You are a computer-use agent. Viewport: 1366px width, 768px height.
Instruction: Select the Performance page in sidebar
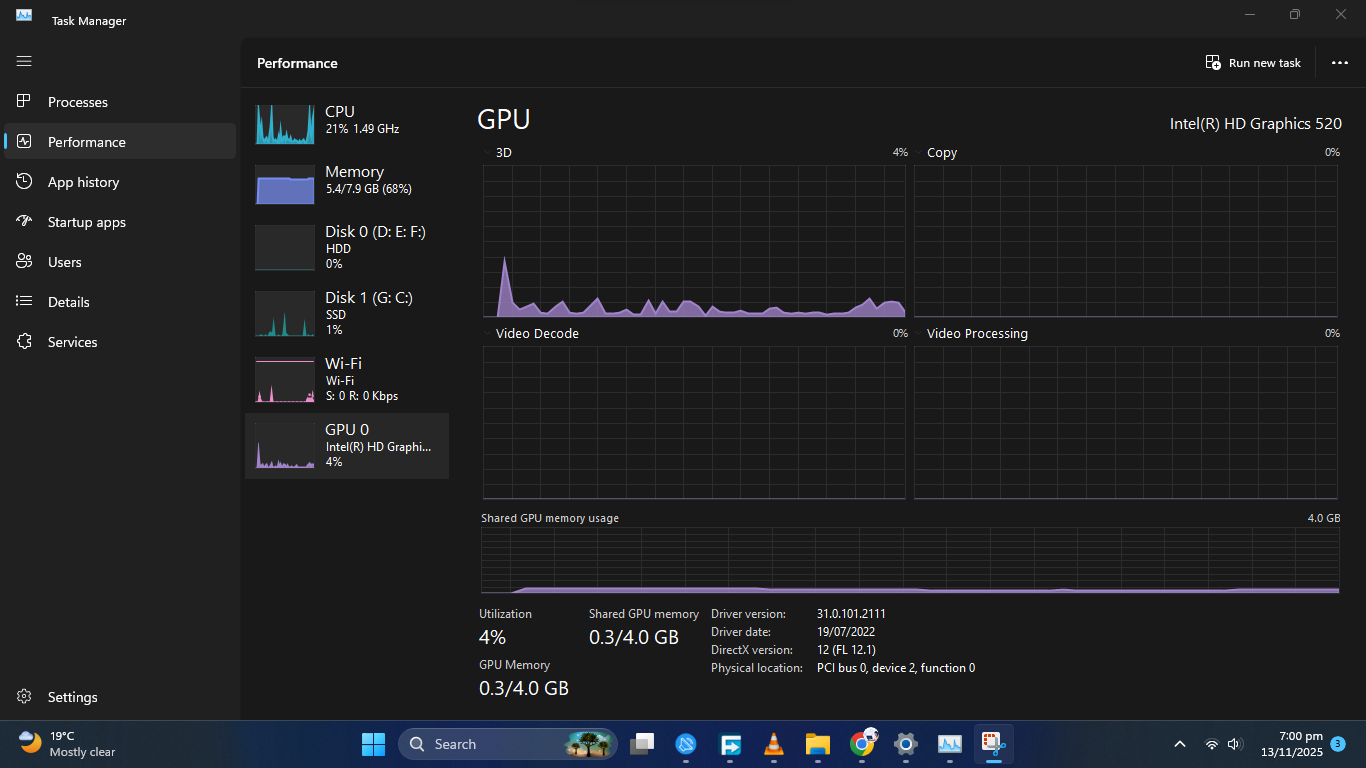coord(86,142)
